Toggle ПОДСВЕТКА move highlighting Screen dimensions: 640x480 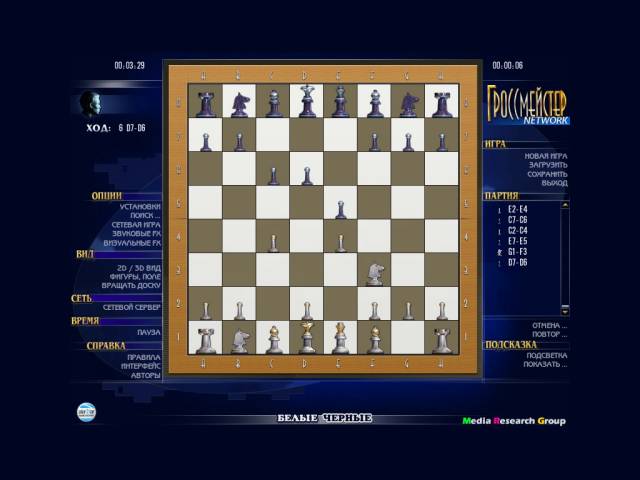pos(546,355)
